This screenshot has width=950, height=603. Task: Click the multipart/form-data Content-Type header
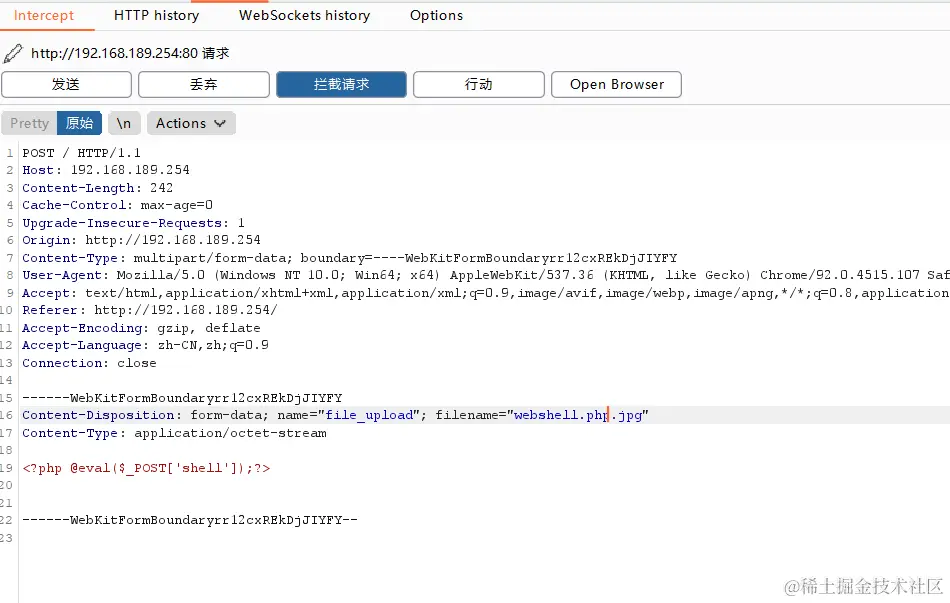(350, 258)
